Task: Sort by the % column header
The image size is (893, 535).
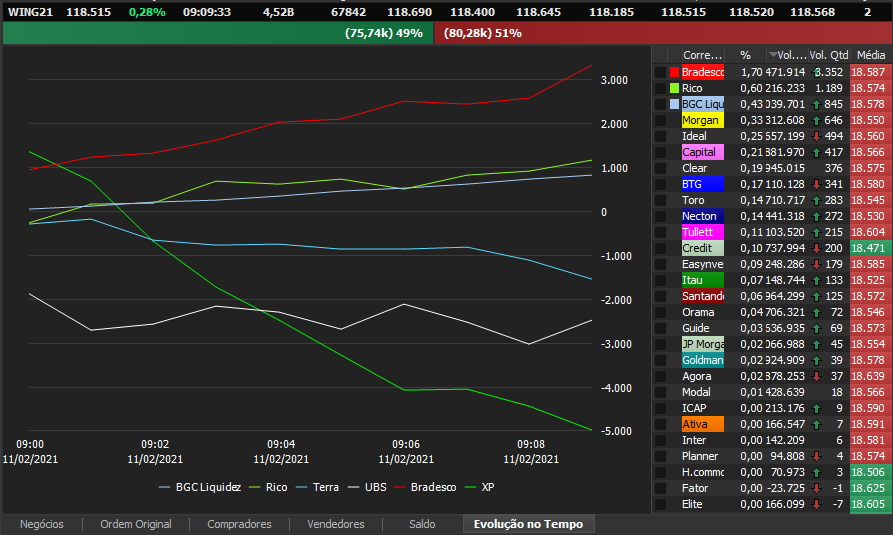Action: click(x=745, y=55)
